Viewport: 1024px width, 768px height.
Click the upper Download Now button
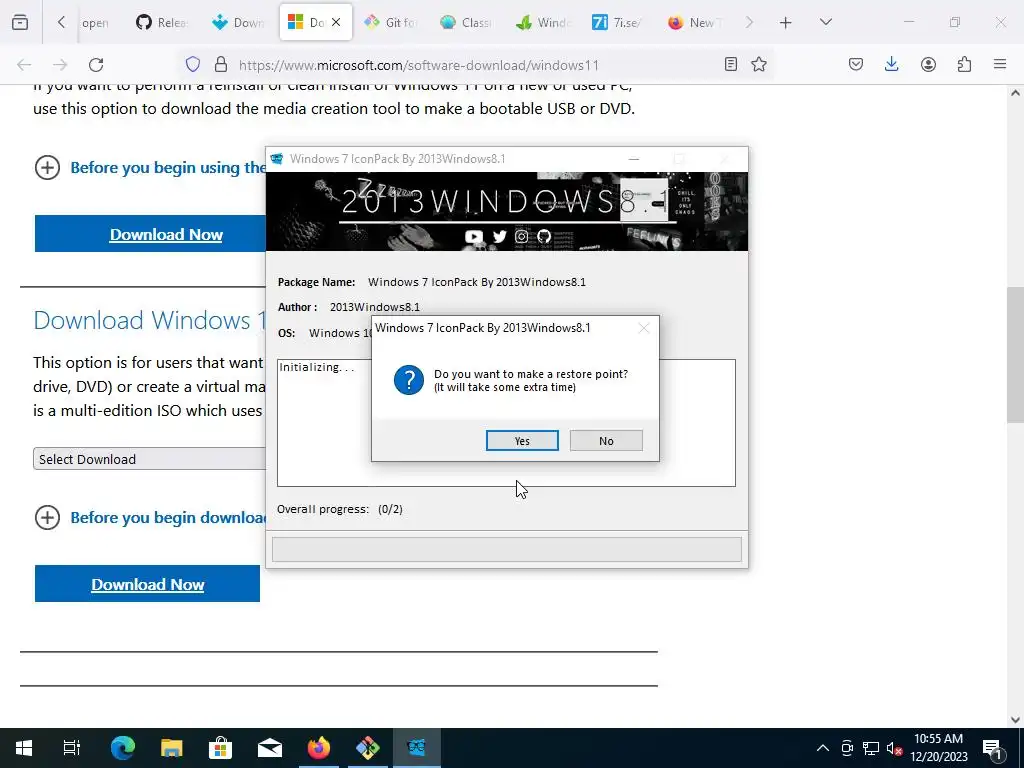(x=150, y=234)
